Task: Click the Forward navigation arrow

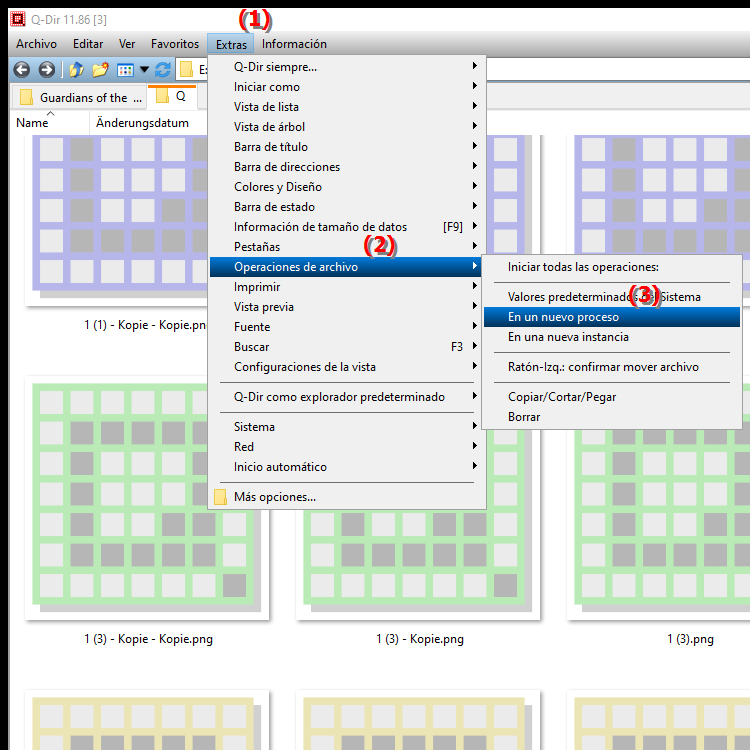Action: point(46,70)
